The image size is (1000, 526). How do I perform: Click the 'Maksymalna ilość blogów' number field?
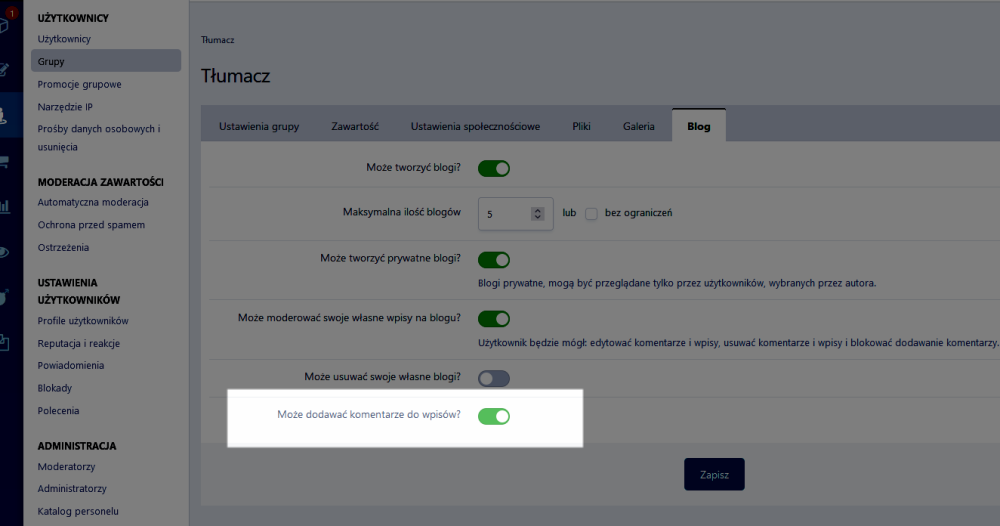click(x=507, y=214)
